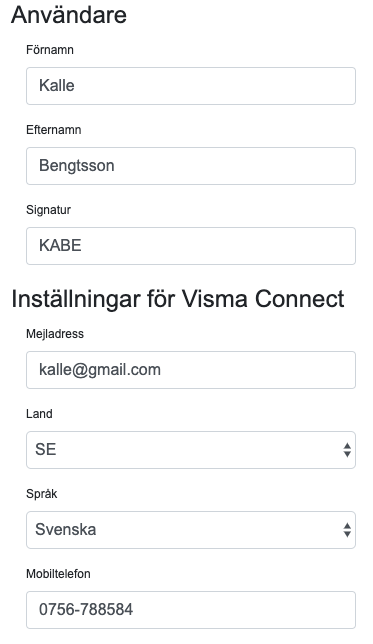Click the up-down arrows on Språk selector
The width and height of the screenshot is (373, 644).
click(x=347, y=530)
